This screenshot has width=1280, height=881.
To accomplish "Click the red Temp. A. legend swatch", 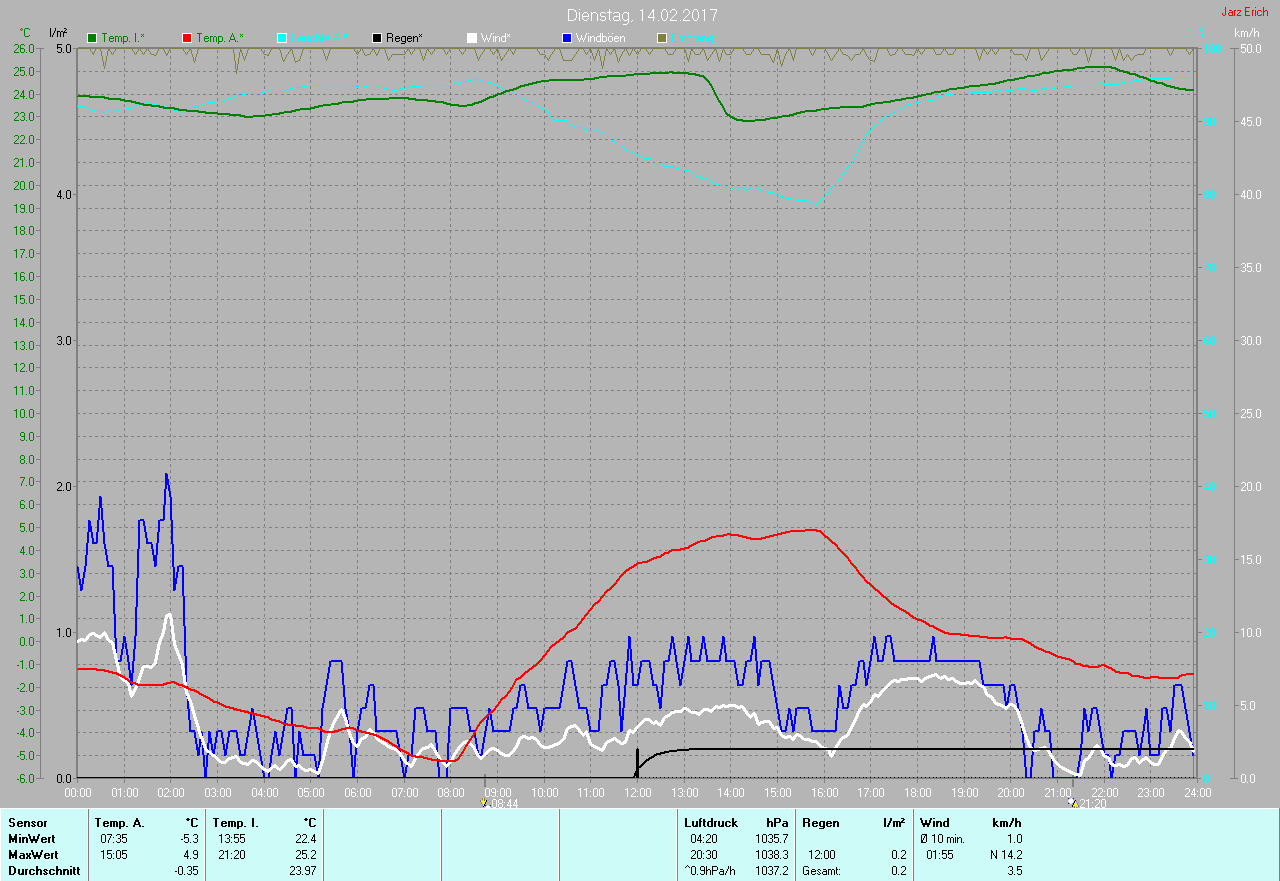I will [187, 38].
